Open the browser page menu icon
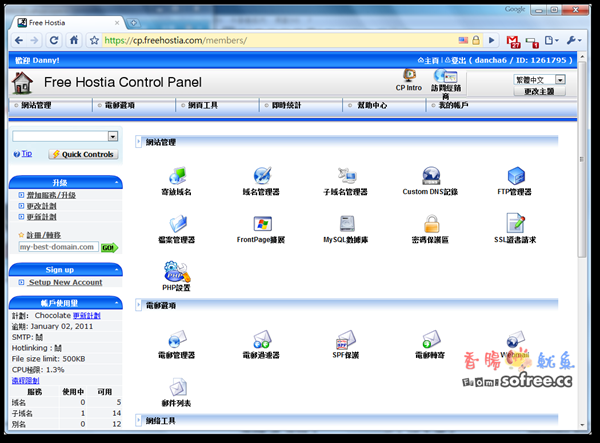600x443 pixels. (x=551, y=41)
